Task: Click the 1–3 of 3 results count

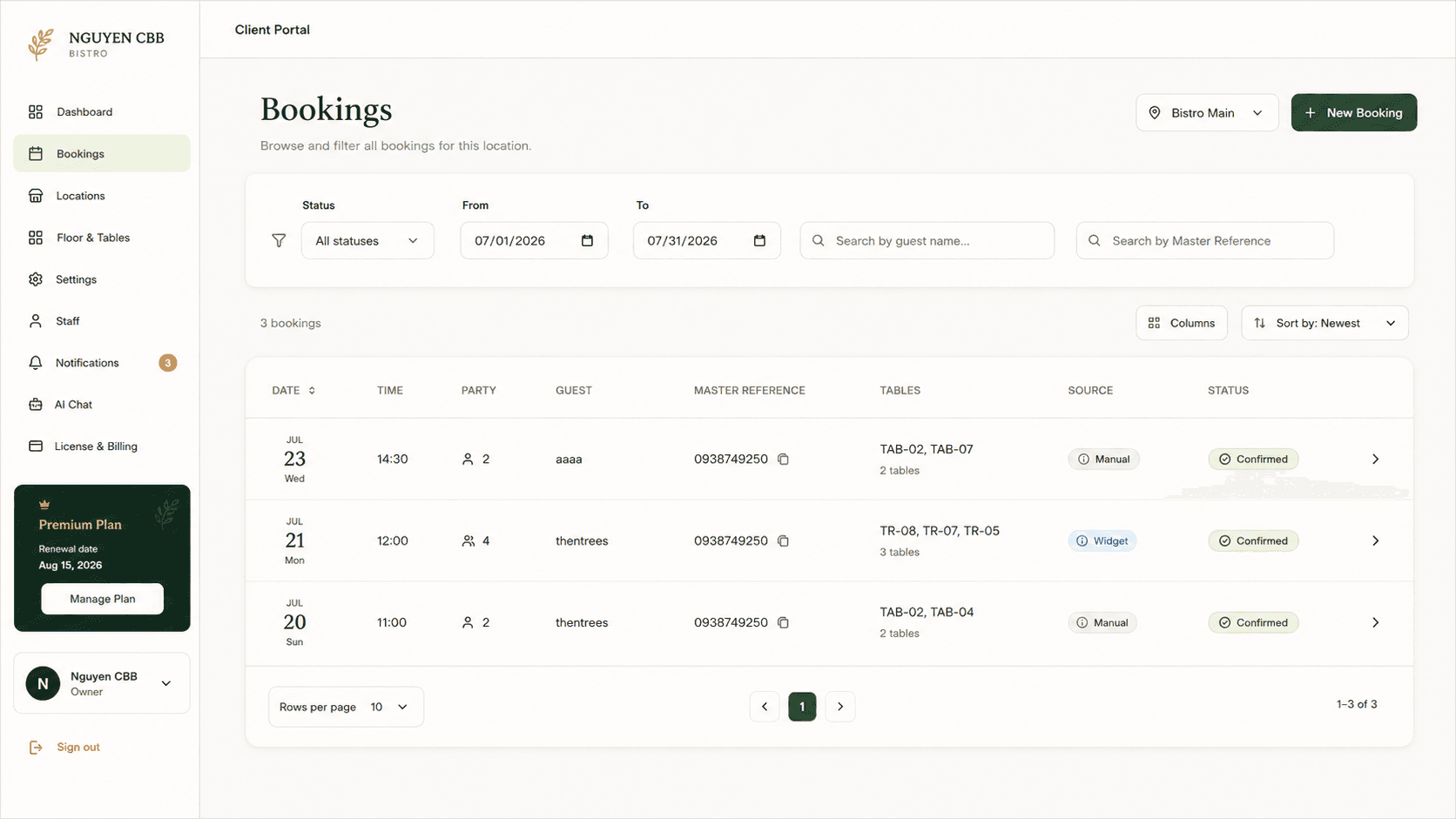Action: 1357,704
